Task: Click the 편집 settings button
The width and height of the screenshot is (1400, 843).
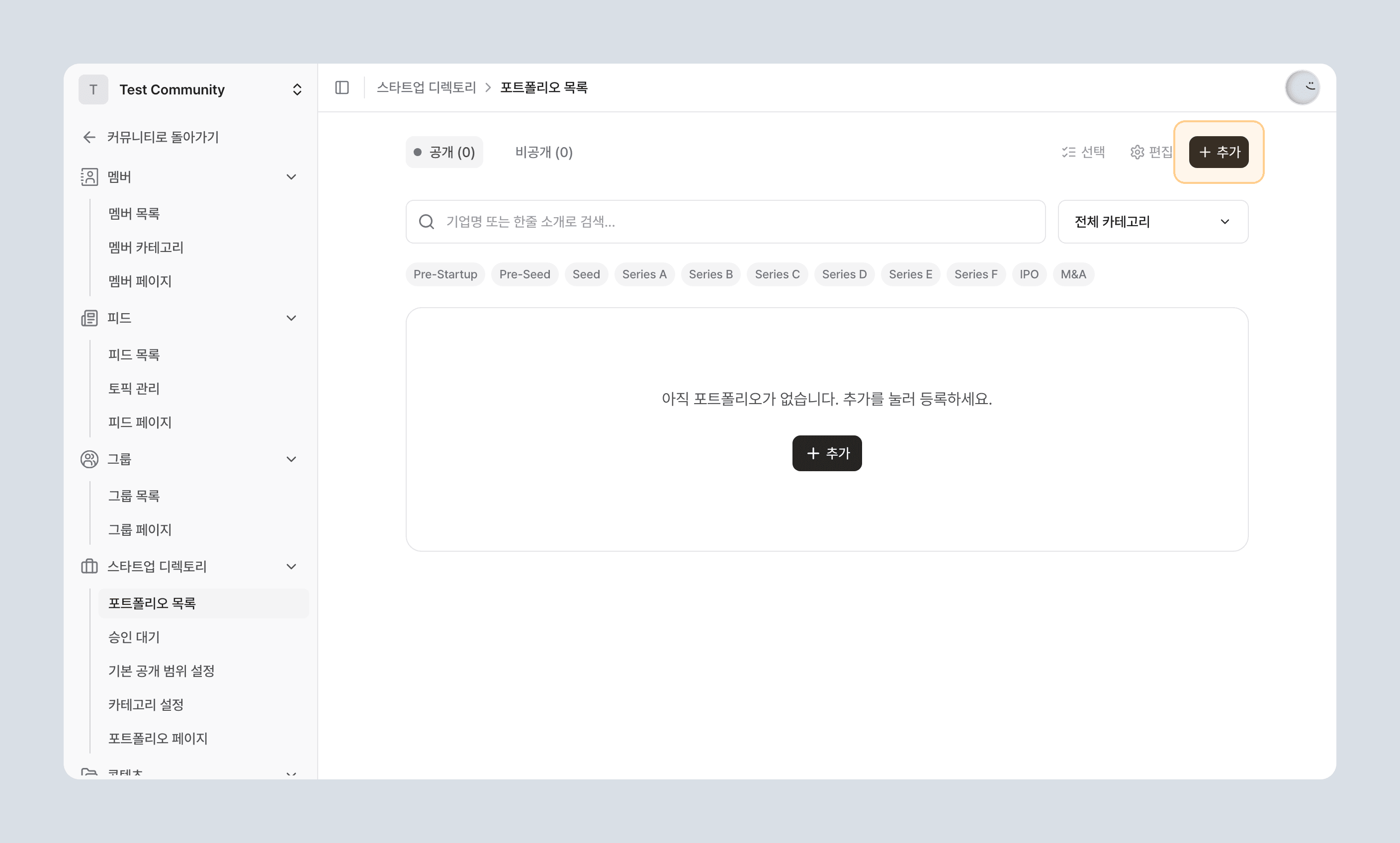Action: coord(1151,152)
